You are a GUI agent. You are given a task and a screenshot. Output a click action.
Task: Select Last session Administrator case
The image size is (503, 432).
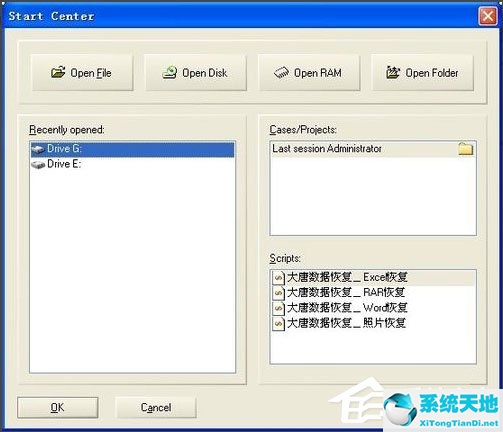click(373, 149)
